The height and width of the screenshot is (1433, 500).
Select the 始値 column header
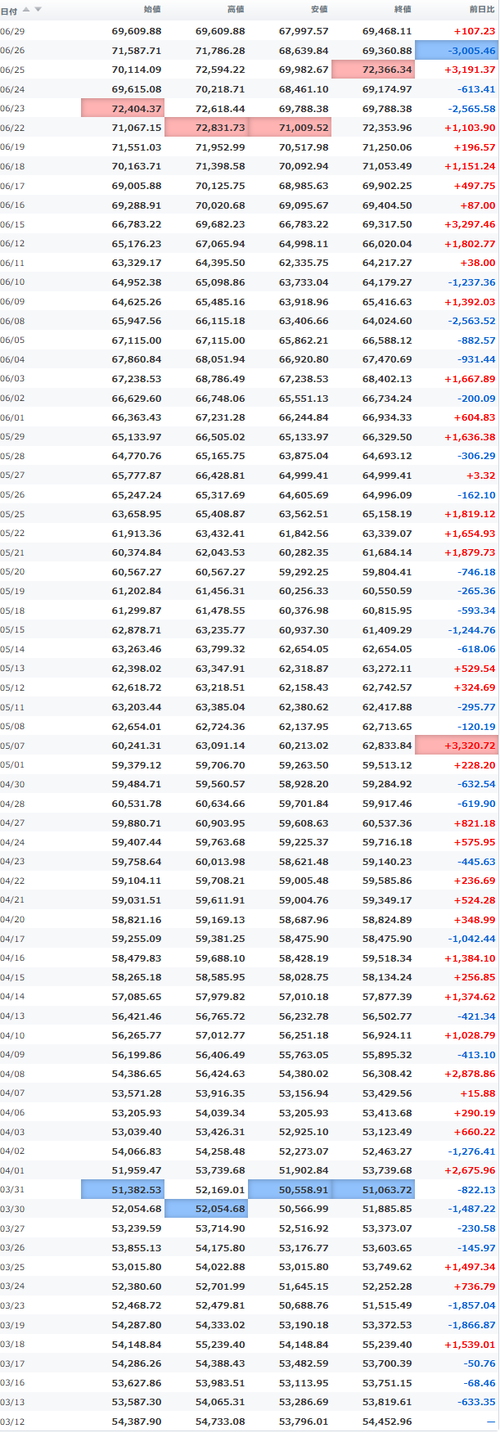[x=151, y=10]
